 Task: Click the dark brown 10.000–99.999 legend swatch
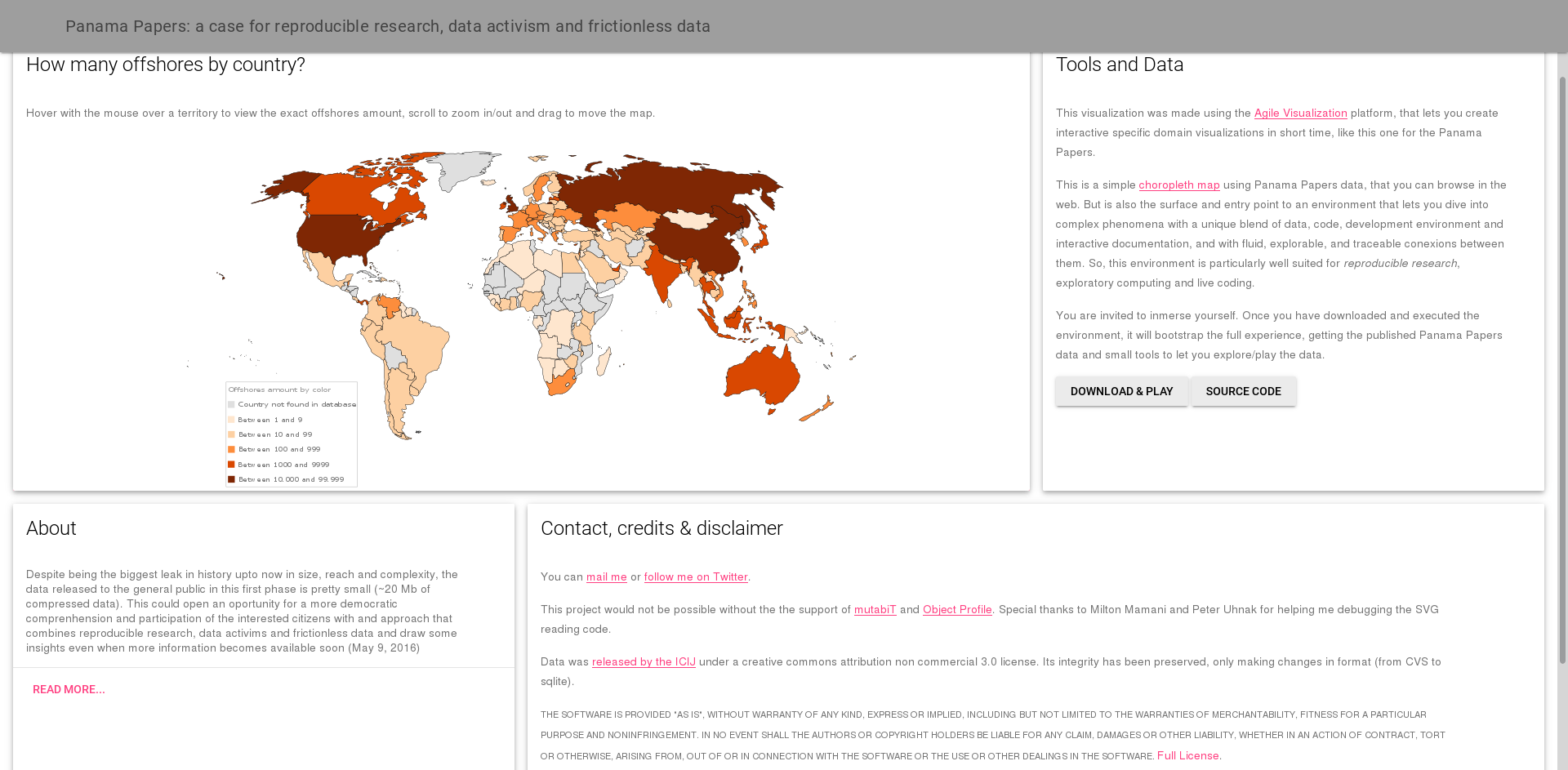pyautogui.click(x=231, y=479)
